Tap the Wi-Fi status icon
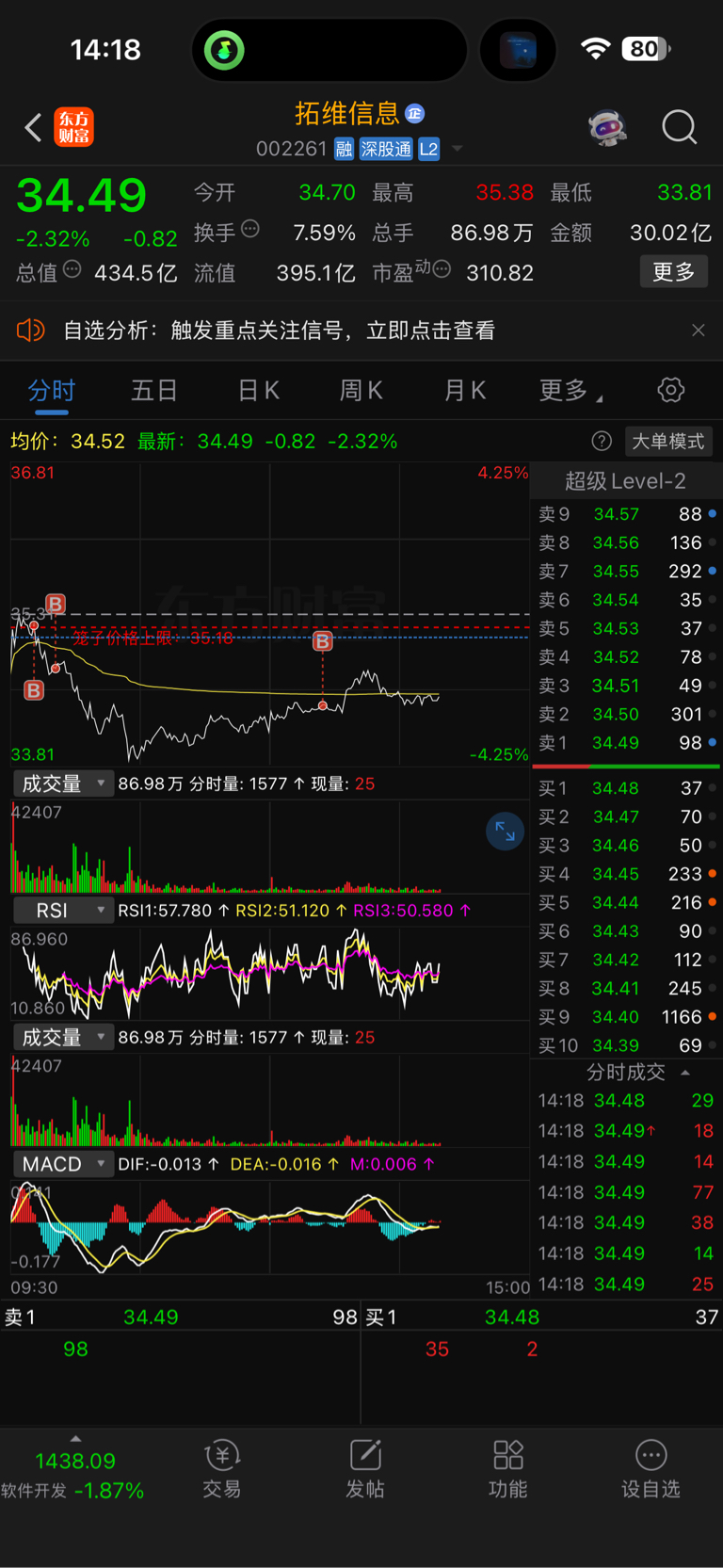The height and width of the screenshot is (1568, 723). pos(595,49)
